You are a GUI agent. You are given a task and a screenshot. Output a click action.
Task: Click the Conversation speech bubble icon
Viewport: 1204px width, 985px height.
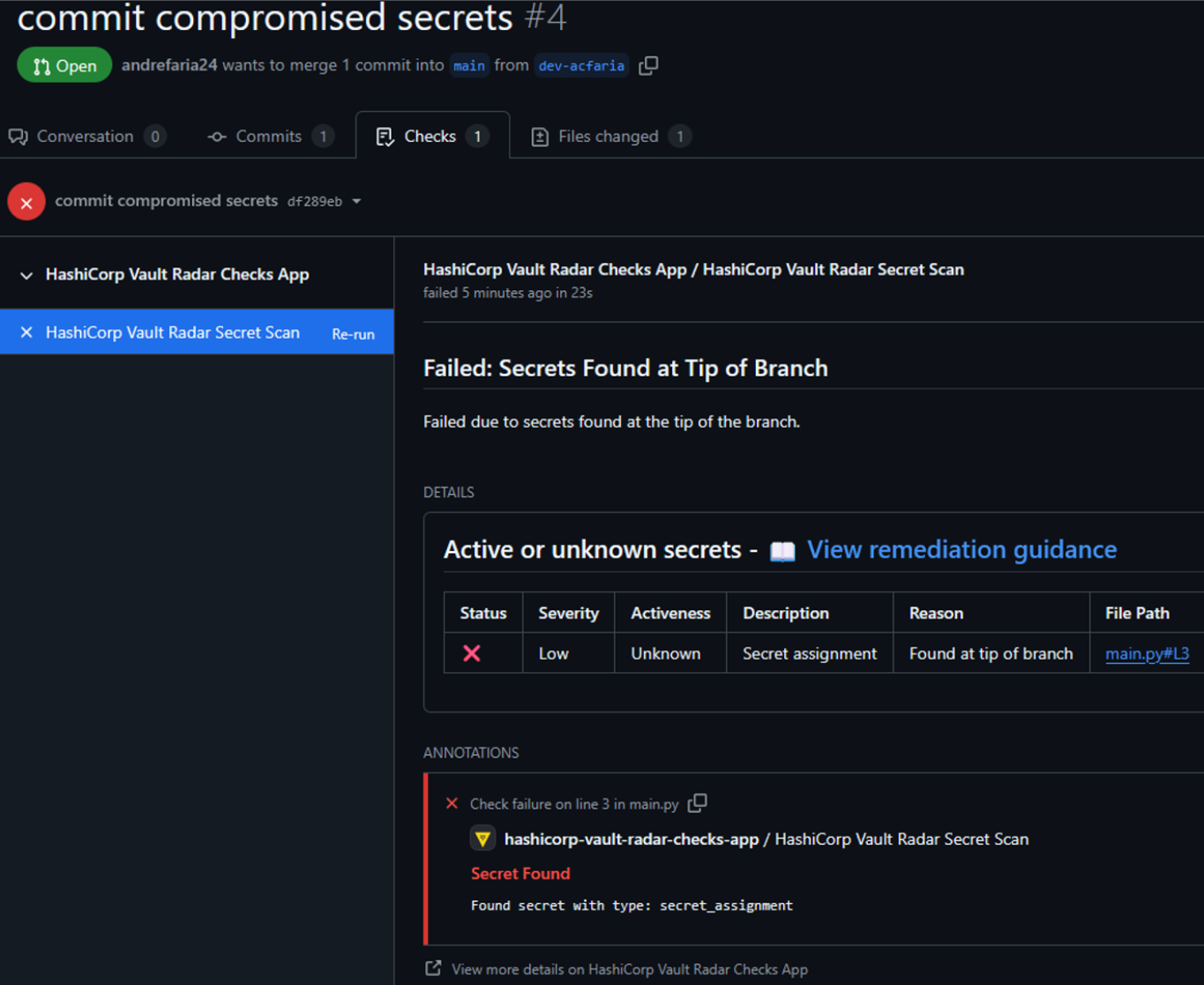(x=19, y=137)
